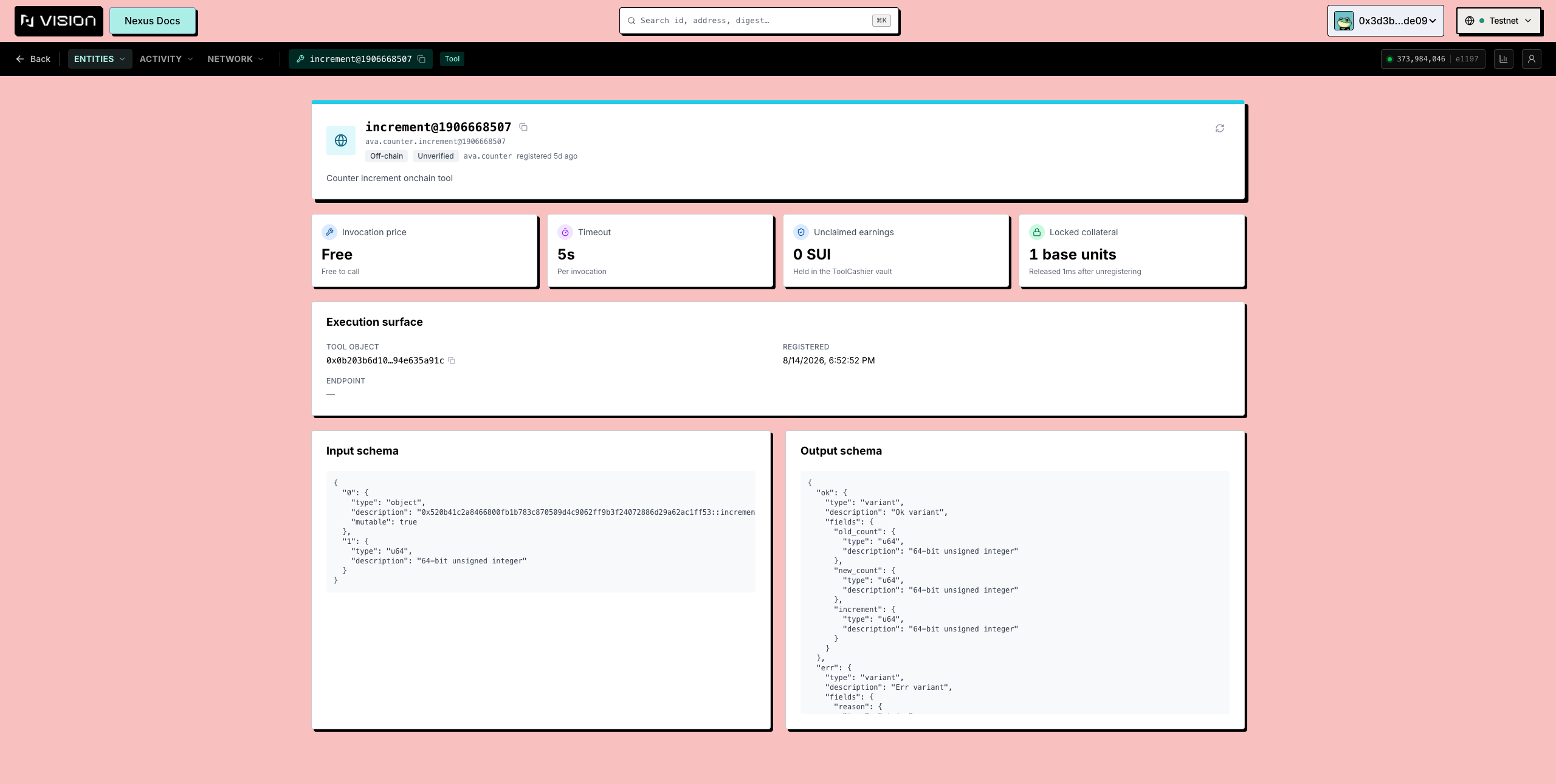1556x784 pixels.
Task: Click the Off-chain badge
Action: [387, 156]
